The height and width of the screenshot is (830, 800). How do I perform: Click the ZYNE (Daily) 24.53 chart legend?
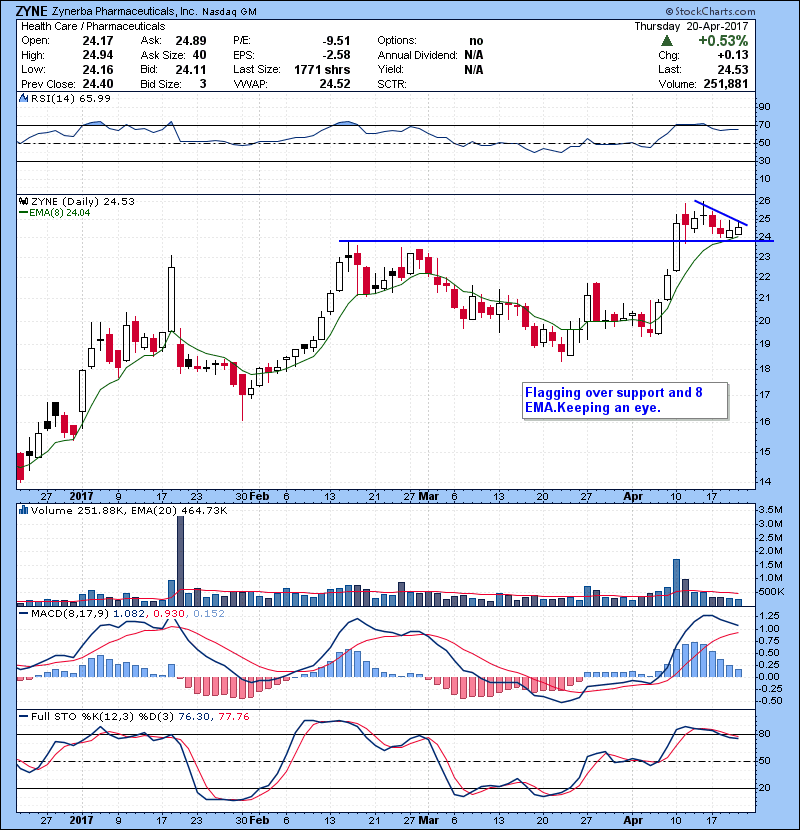83,201
